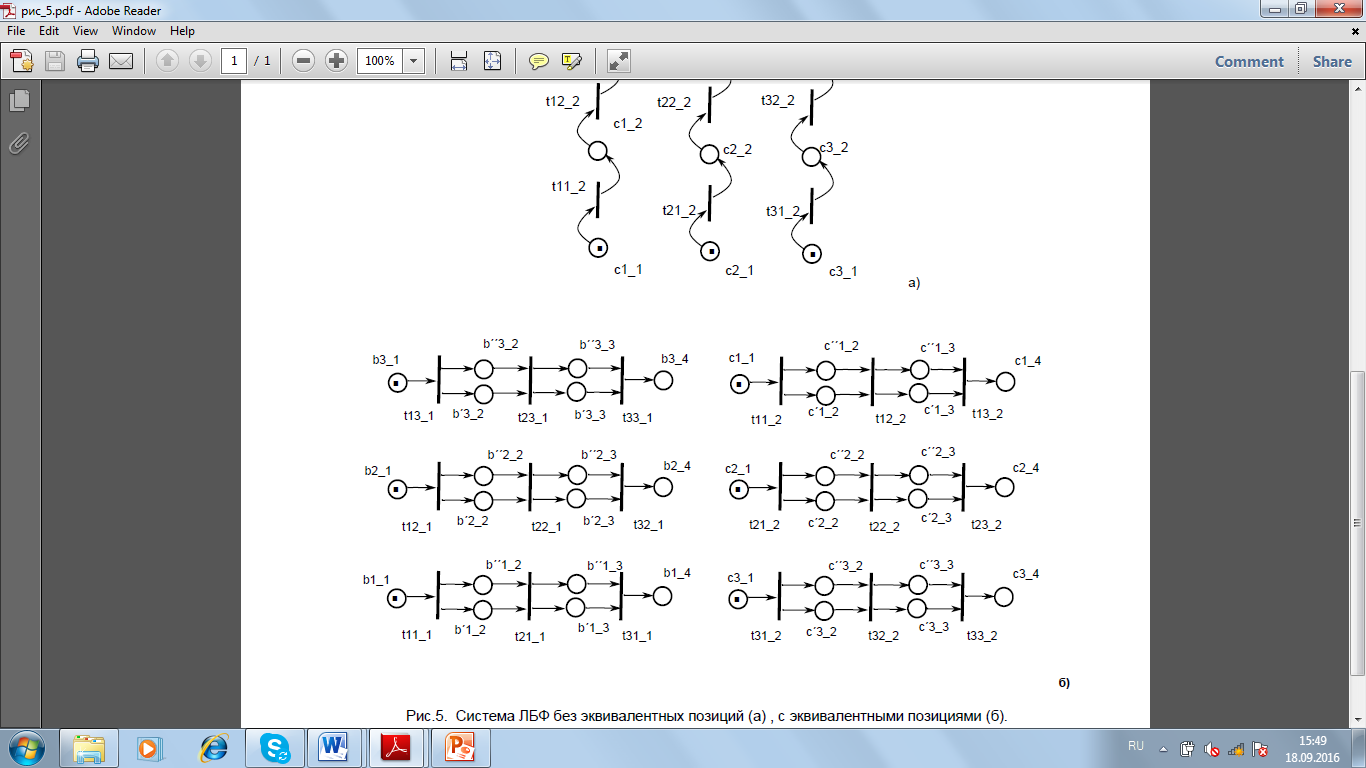Toggle Read Mode view icon
The width and height of the screenshot is (1366, 768).
pyautogui.click(x=619, y=61)
